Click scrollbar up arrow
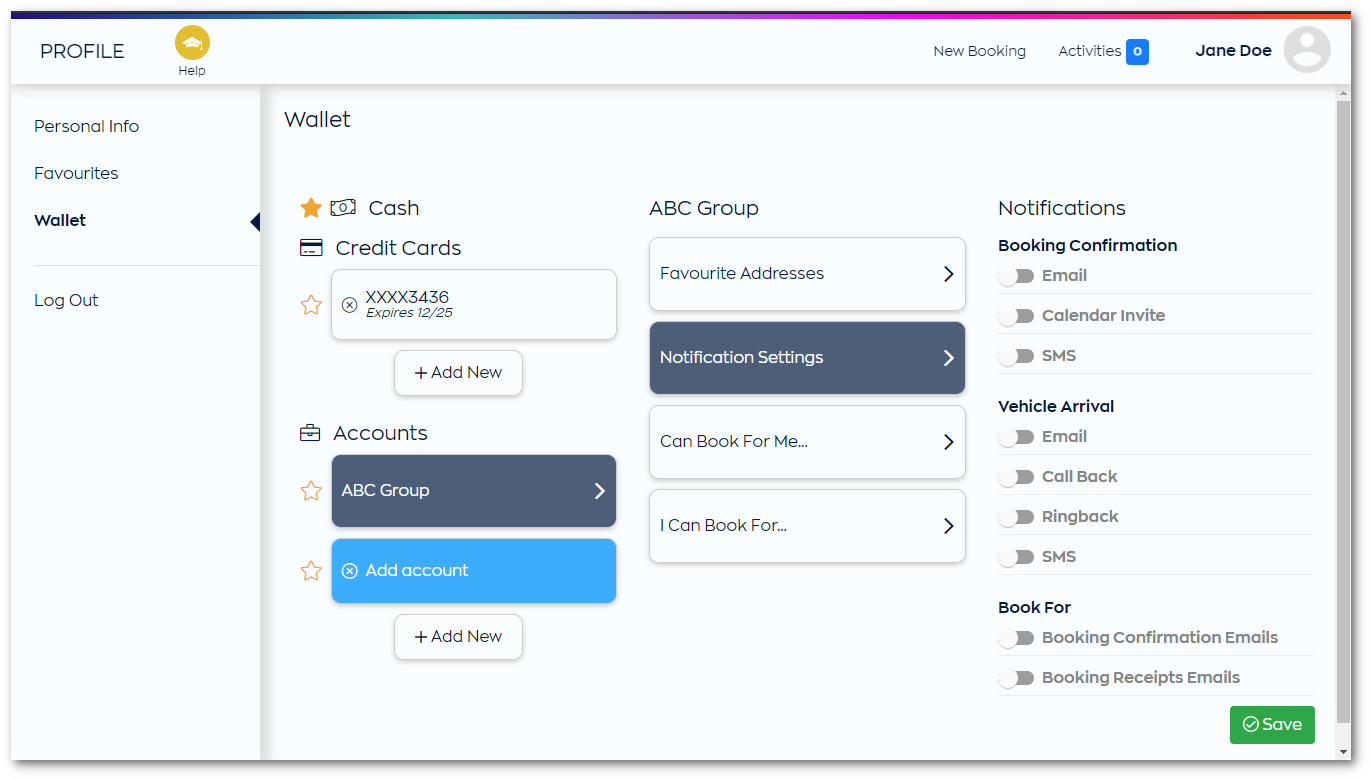 pyautogui.click(x=1343, y=92)
